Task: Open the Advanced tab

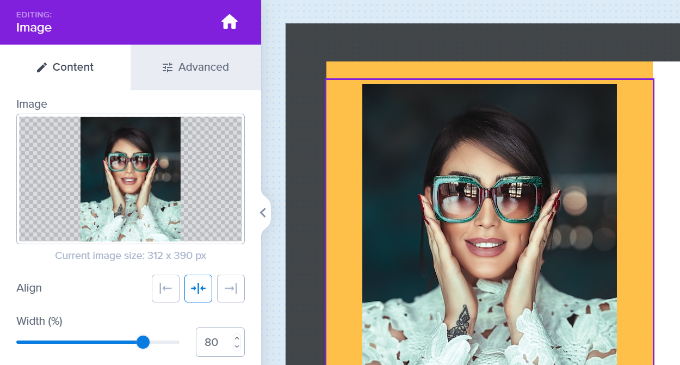Action: [x=196, y=67]
